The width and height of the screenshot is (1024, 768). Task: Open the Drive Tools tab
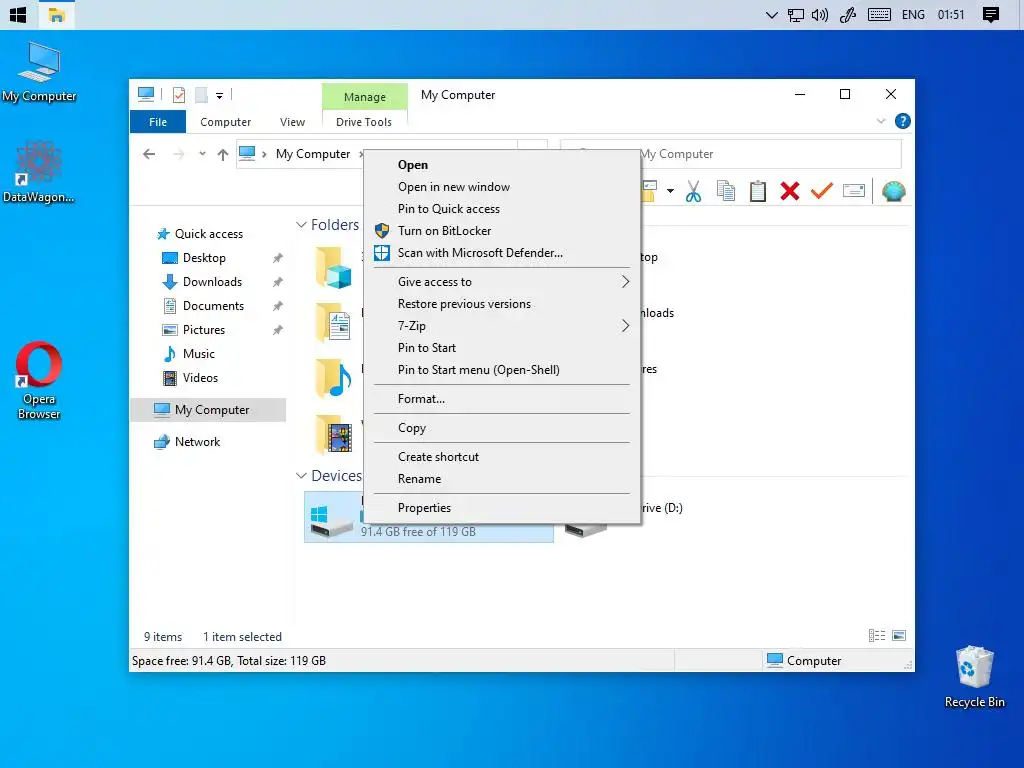(x=364, y=122)
